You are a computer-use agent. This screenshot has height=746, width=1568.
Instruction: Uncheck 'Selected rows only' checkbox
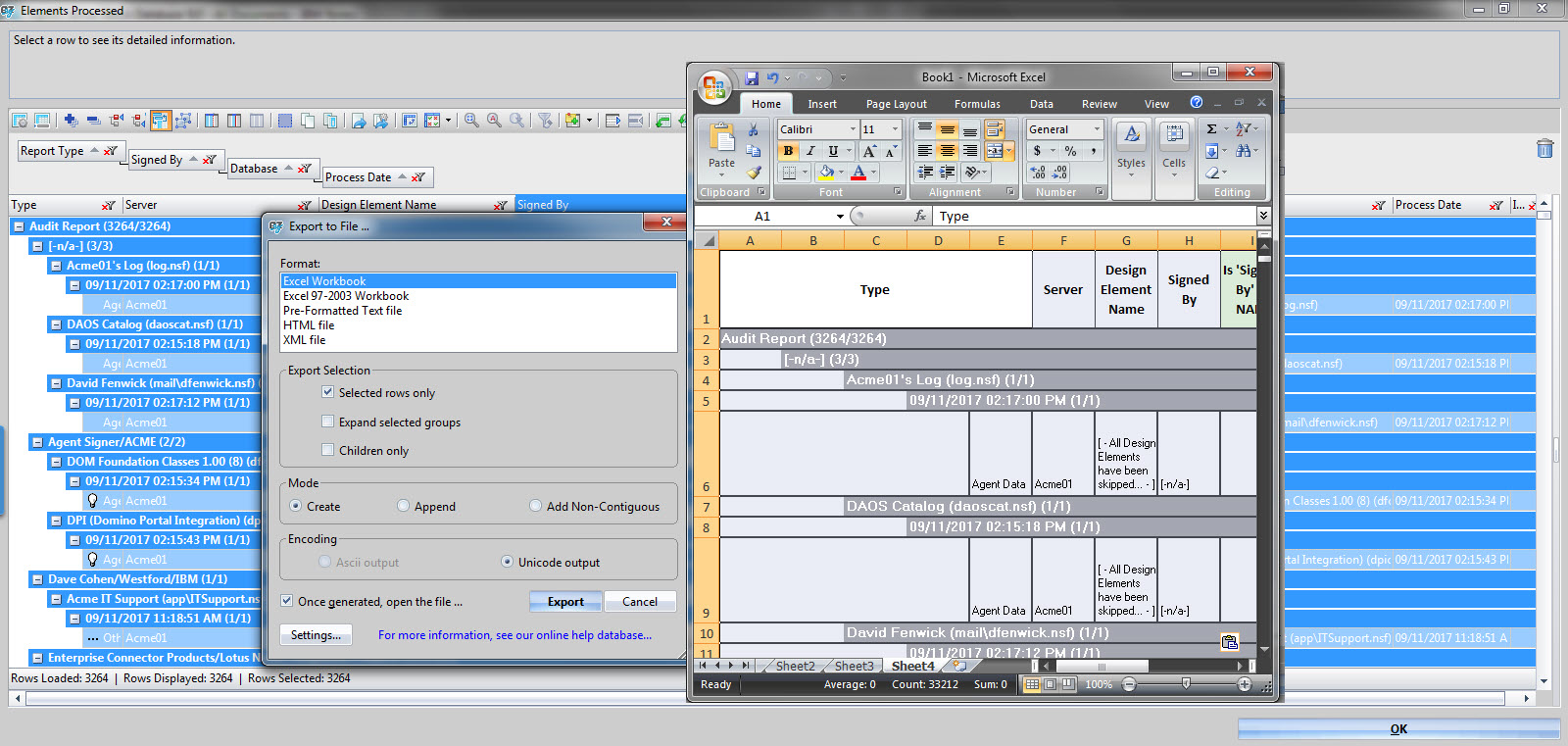point(328,392)
